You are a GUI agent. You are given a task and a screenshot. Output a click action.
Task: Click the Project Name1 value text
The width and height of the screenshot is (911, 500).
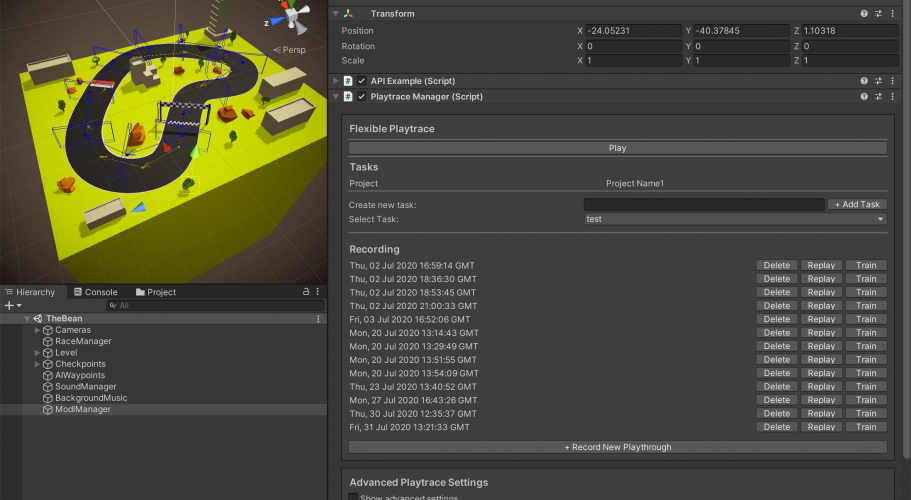tap(635, 184)
